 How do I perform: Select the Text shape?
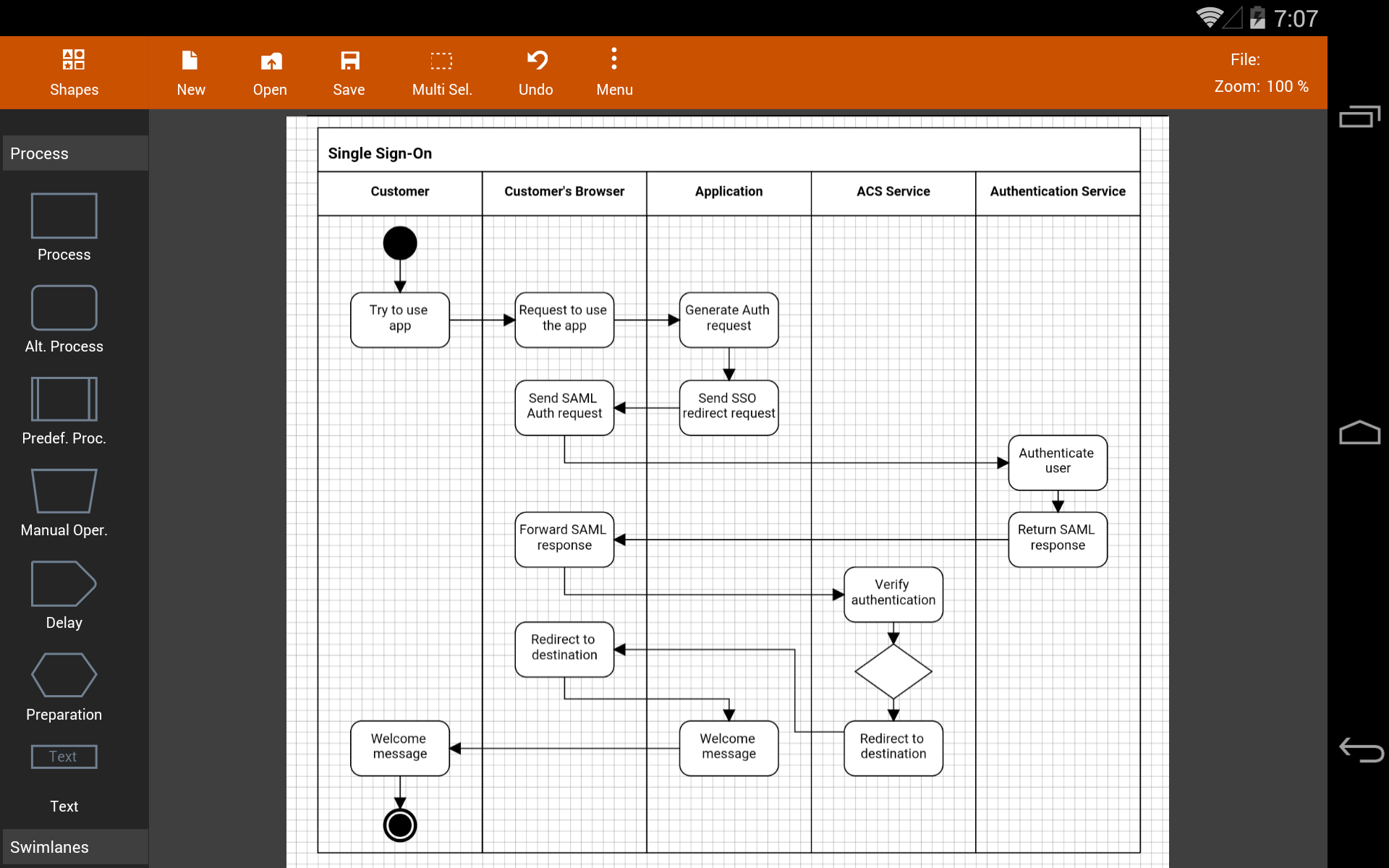coord(64,757)
